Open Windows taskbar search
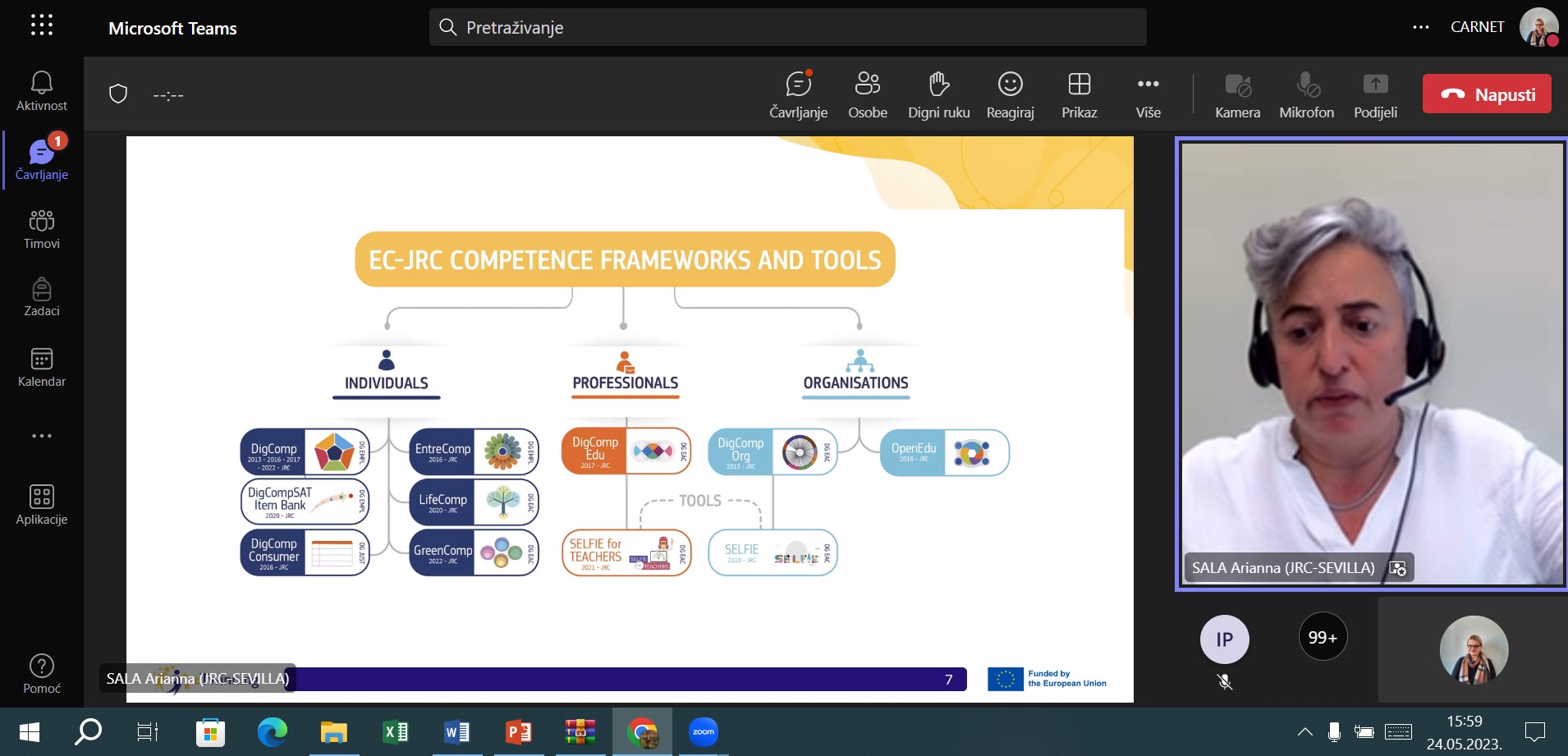Screen dimensions: 1568x756 (x=88, y=731)
